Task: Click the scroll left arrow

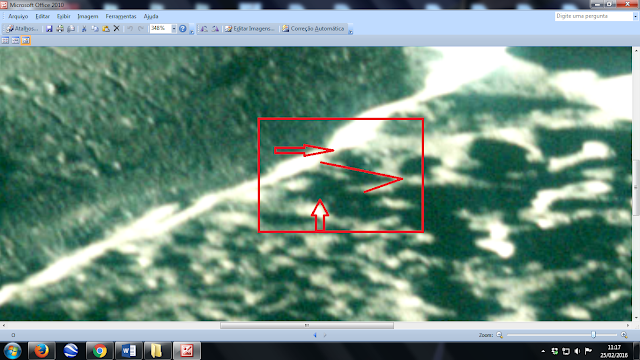Action: 4,325
